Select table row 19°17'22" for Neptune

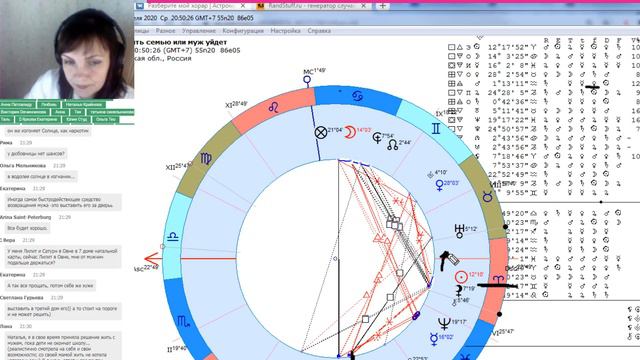(x=543, y=120)
